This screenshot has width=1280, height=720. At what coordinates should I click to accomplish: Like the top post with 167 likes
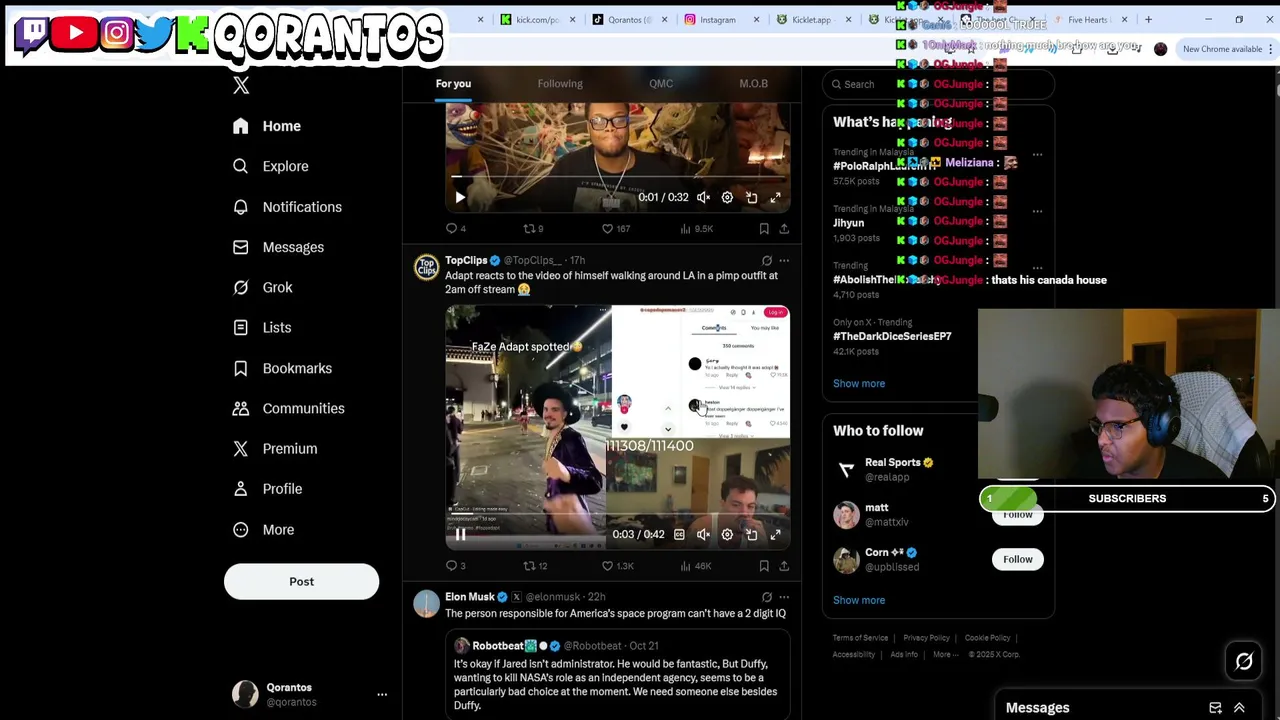point(616,229)
